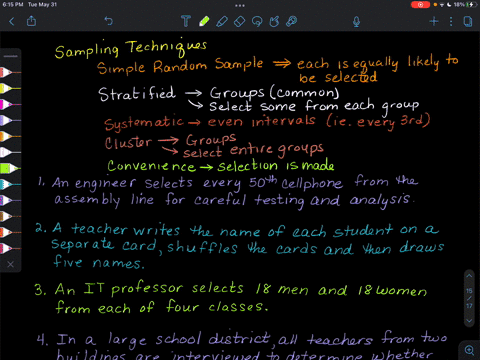
Task: Pick the teal favorite pen
Action: [10, 184]
